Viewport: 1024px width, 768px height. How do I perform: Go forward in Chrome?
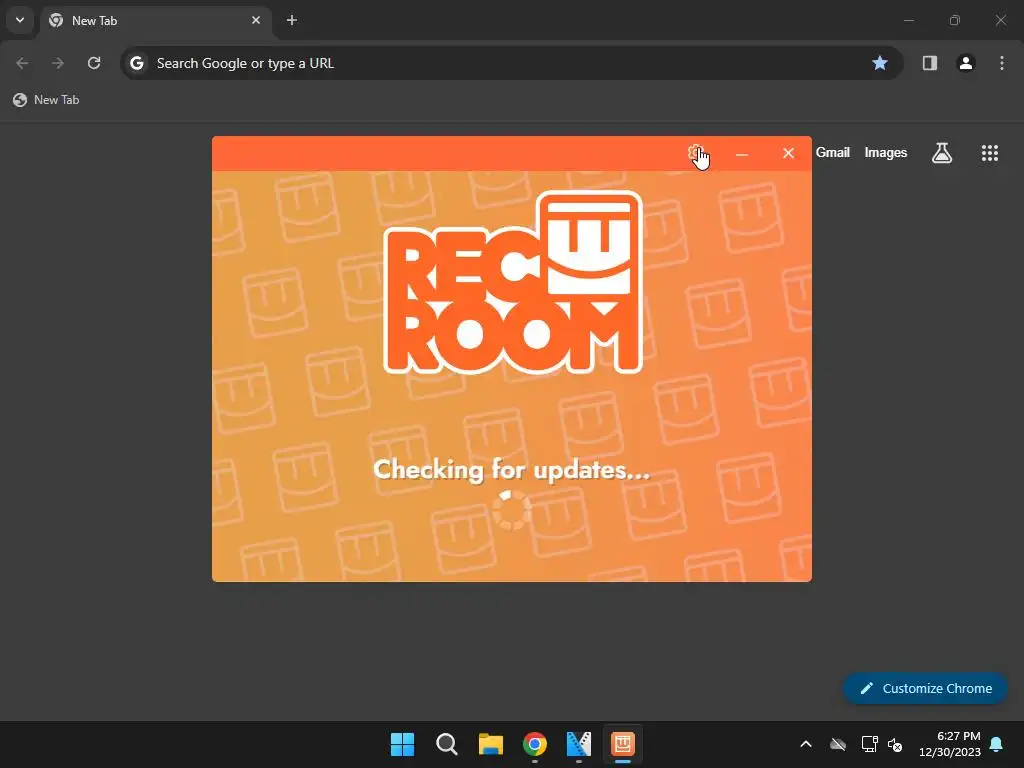pyautogui.click(x=58, y=63)
